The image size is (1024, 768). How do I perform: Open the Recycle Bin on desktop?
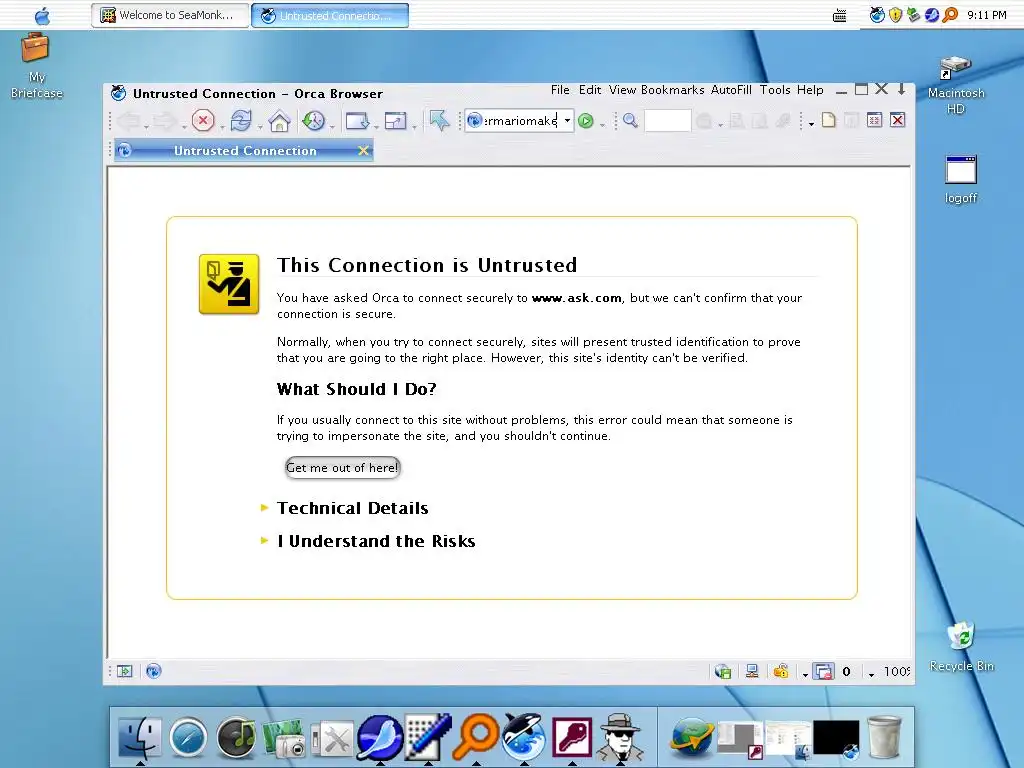[x=961, y=647]
